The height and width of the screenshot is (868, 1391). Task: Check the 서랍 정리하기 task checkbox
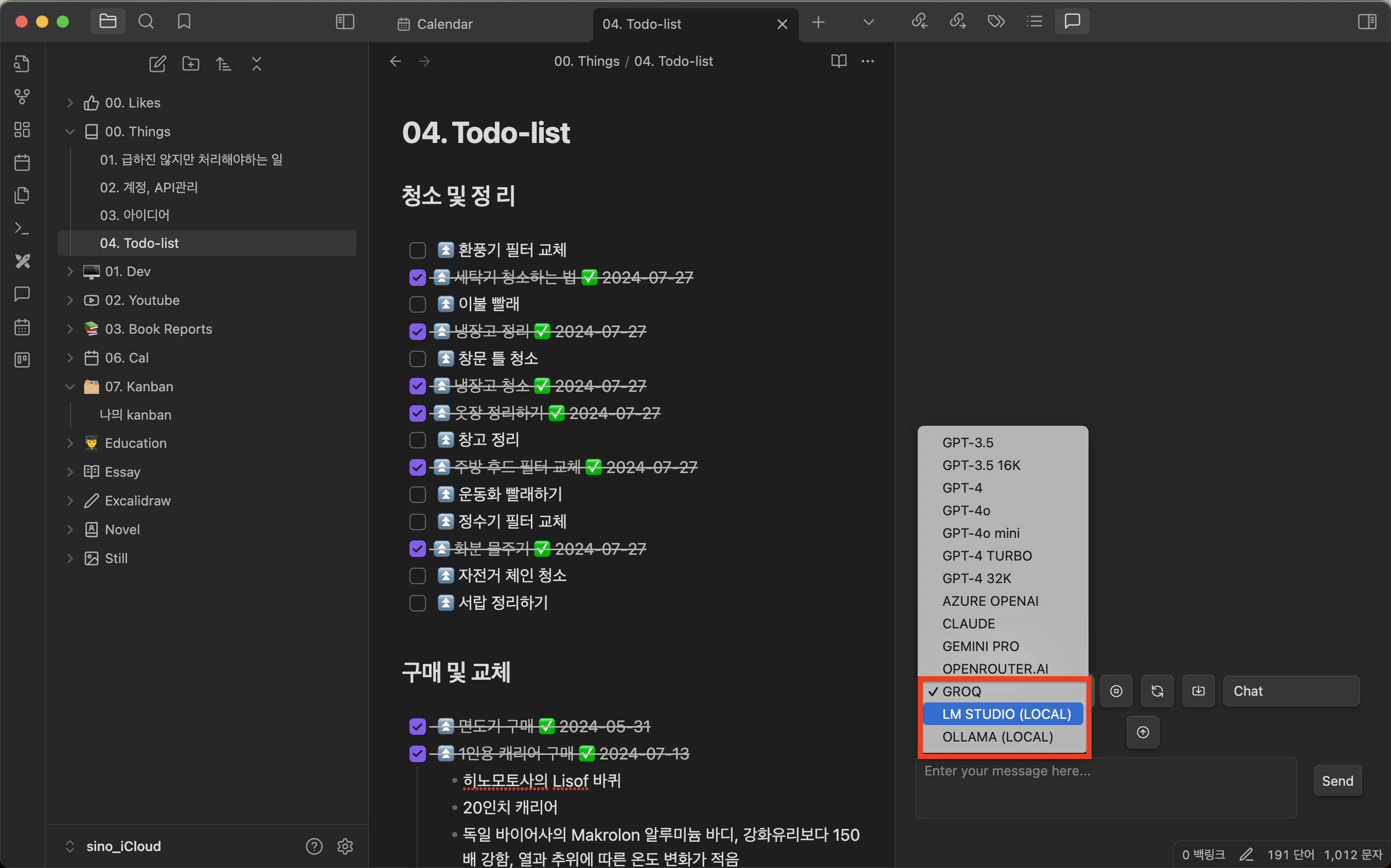click(x=418, y=603)
